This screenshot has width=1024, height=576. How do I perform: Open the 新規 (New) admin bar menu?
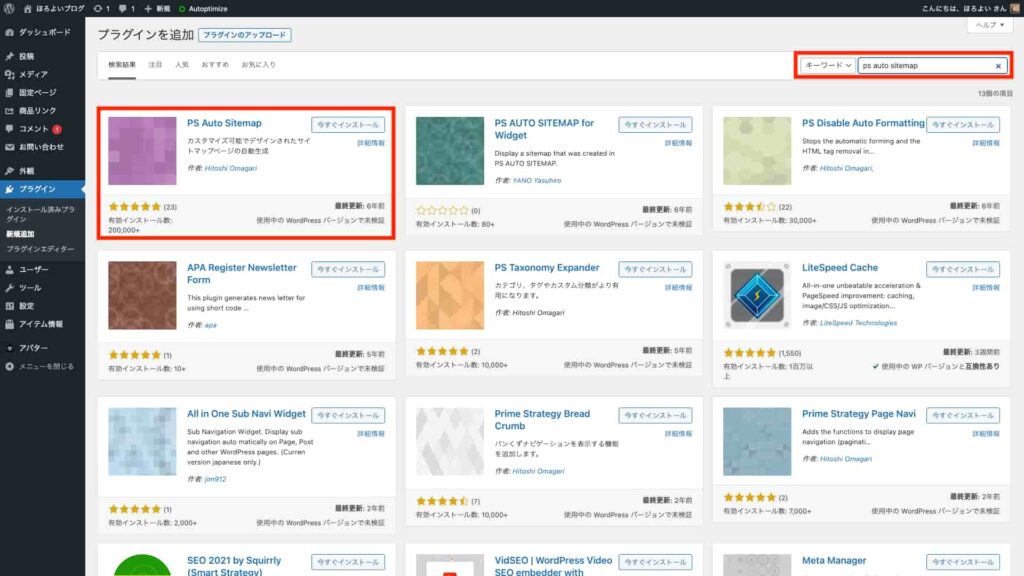coord(157,8)
